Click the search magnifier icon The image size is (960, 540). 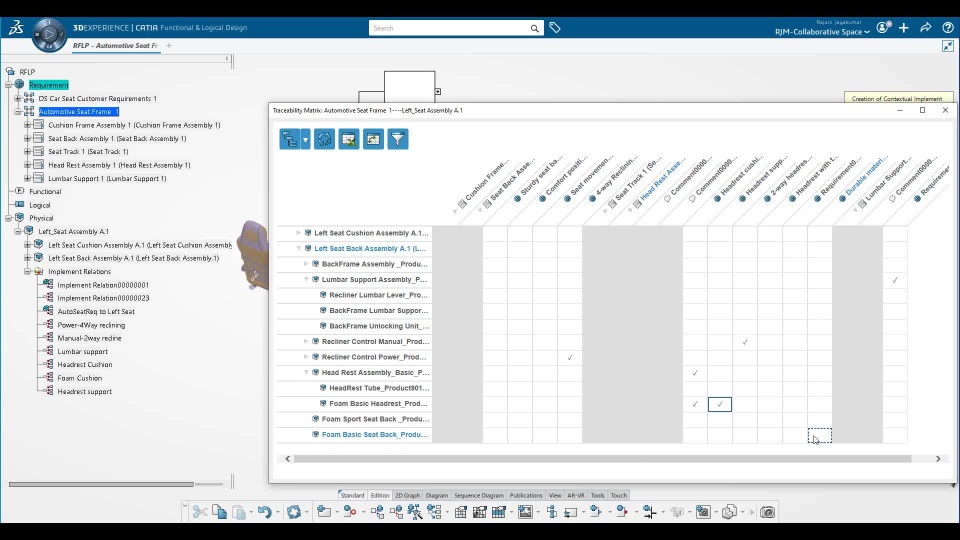(x=534, y=28)
